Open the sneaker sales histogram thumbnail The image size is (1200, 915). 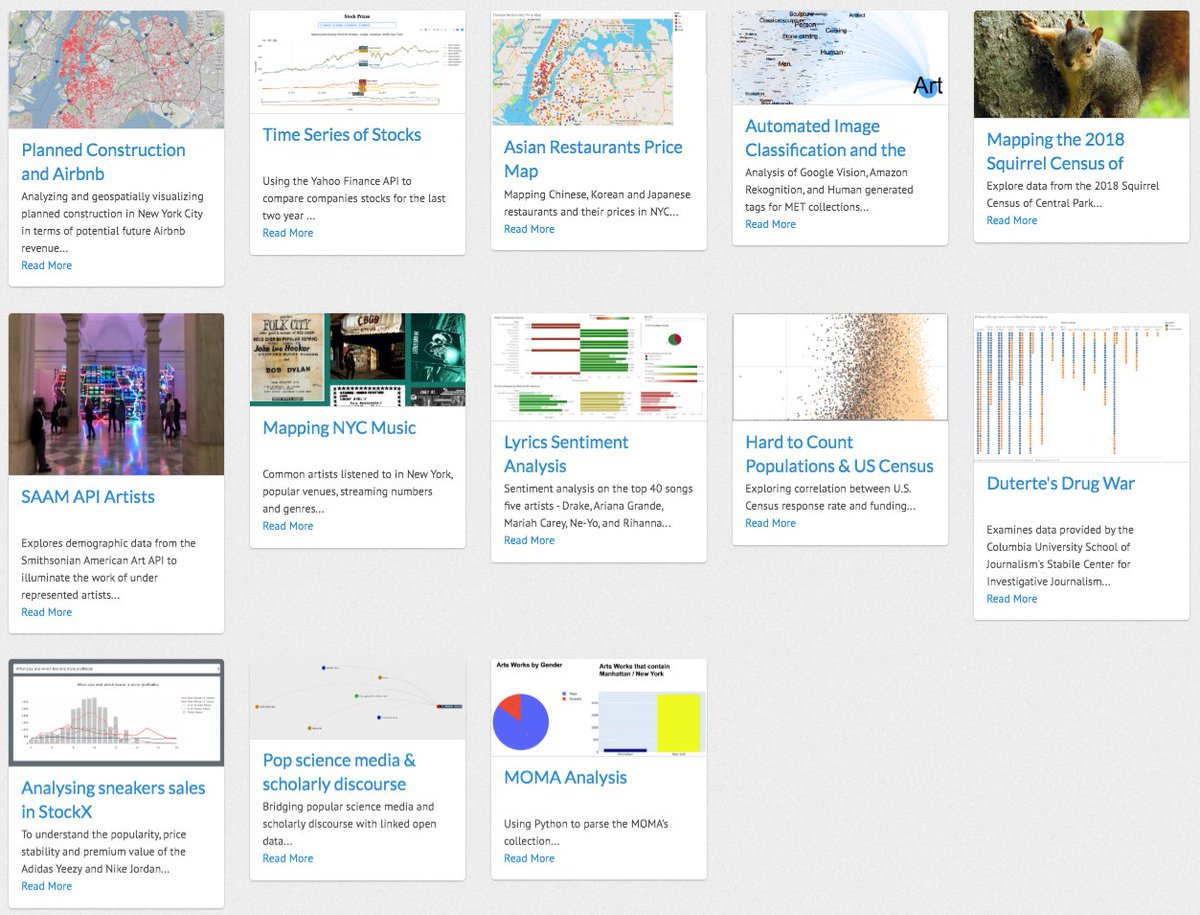pyautogui.click(x=116, y=713)
